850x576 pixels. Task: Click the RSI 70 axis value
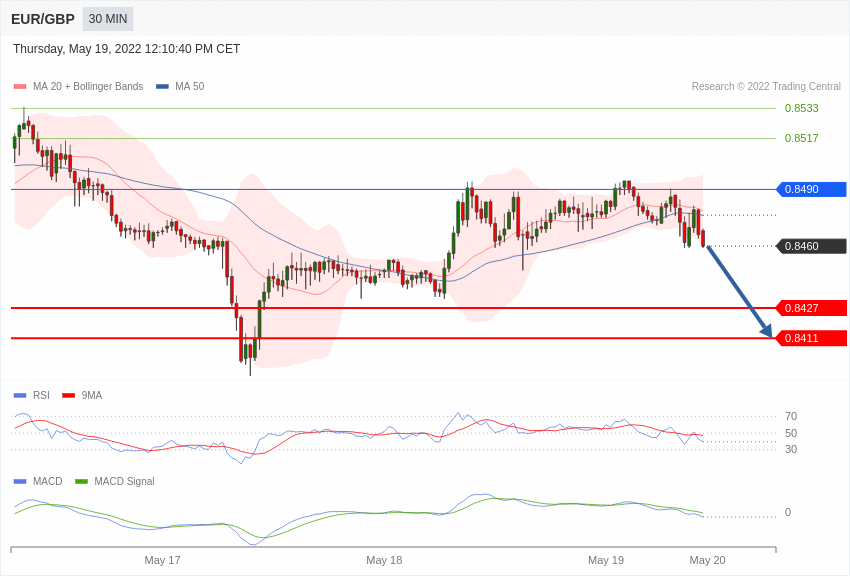click(791, 417)
